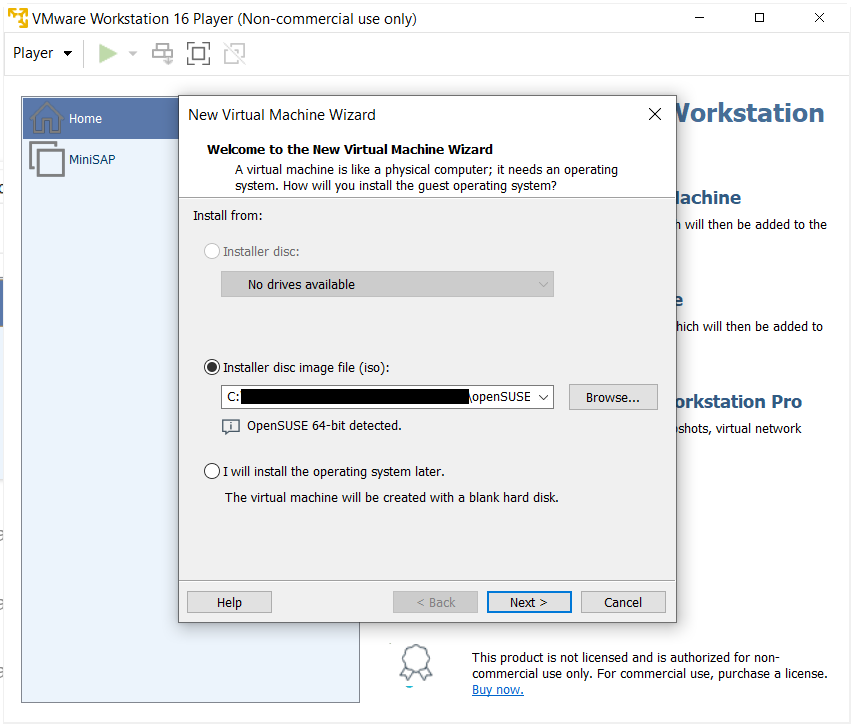Expand the ISO path dropdown arrow
This screenshot has width=857, height=725.
coord(543,397)
